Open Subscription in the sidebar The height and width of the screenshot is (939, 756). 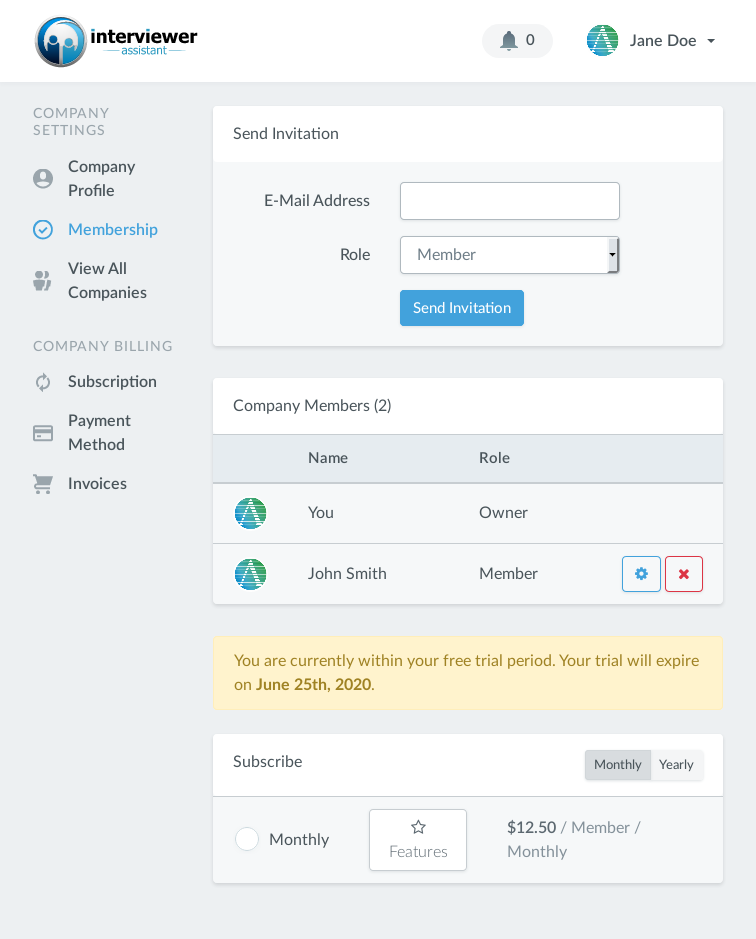coord(112,382)
